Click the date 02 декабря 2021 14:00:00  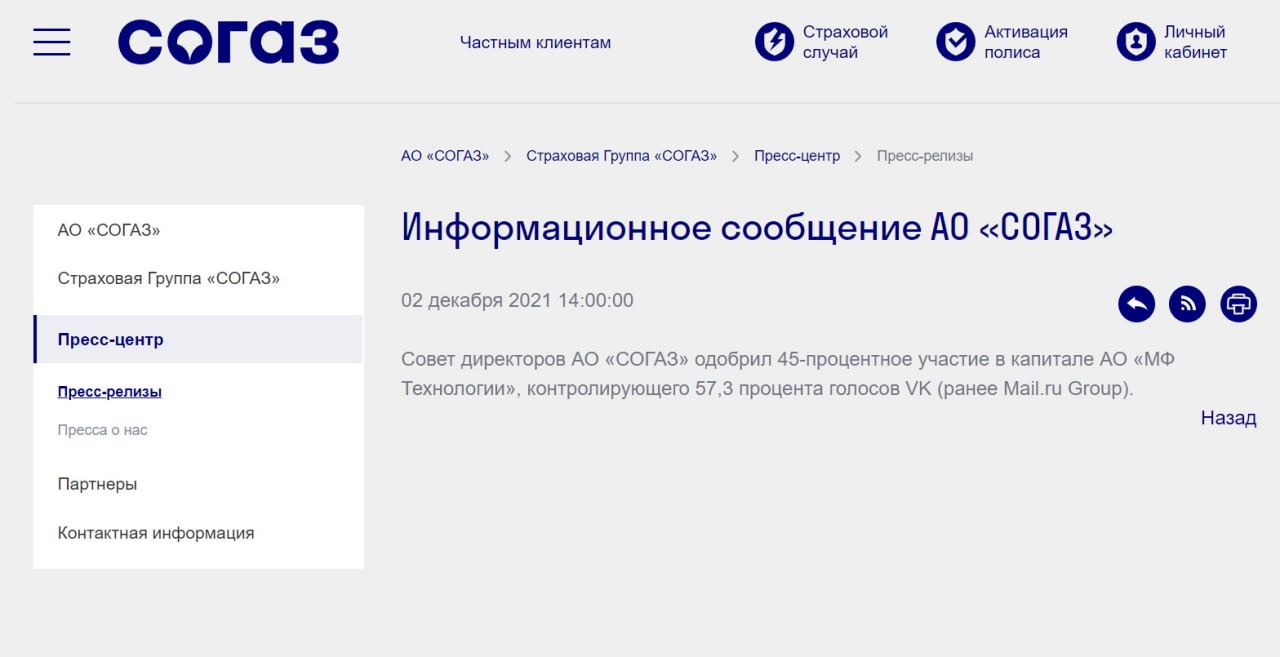[x=517, y=300]
